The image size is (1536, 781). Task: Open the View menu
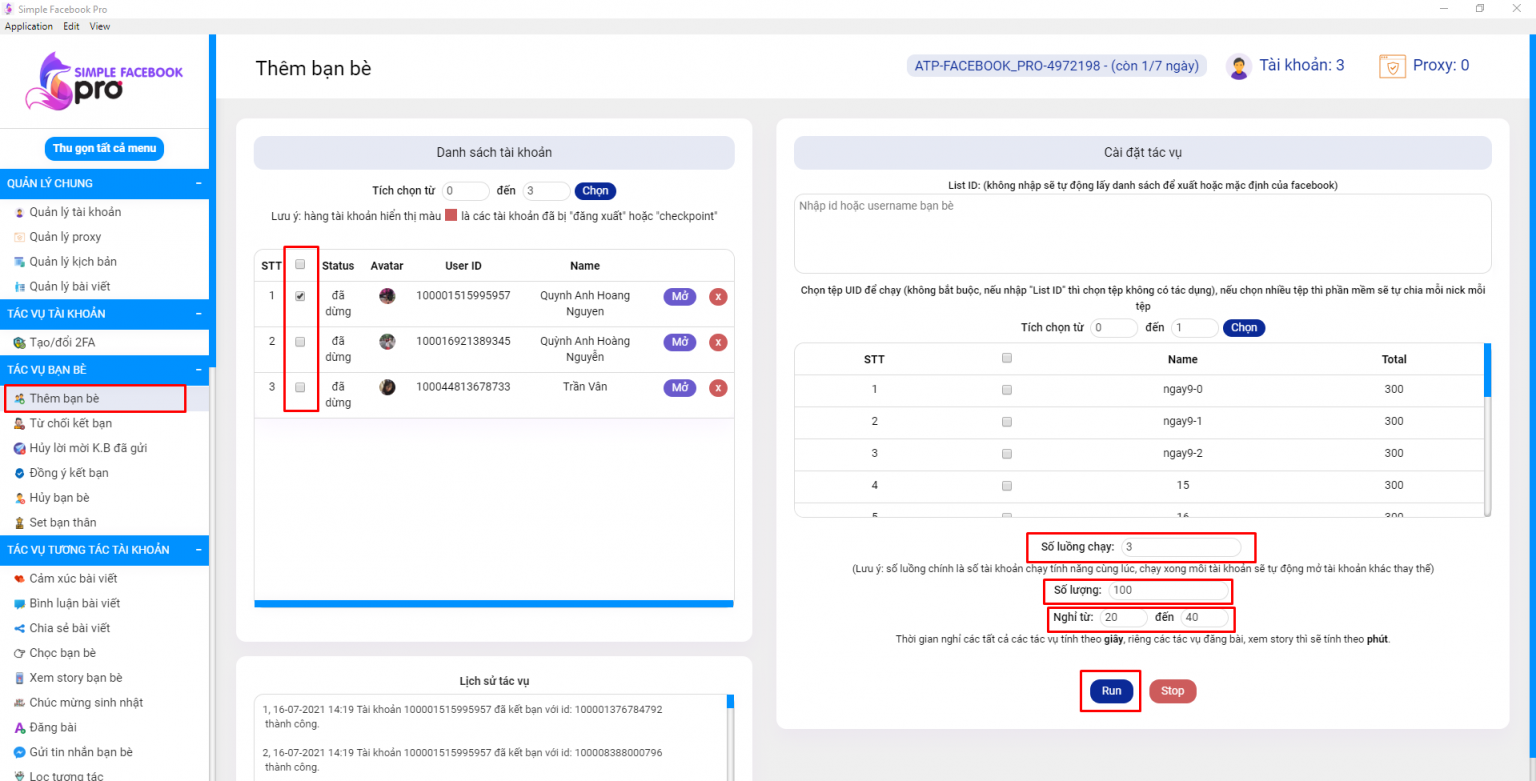click(99, 26)
